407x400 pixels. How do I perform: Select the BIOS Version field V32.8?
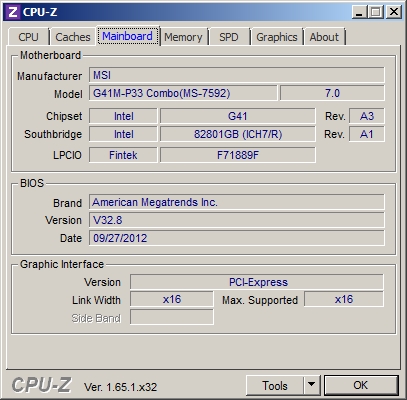pyautogui.click(x=237, y=220)
